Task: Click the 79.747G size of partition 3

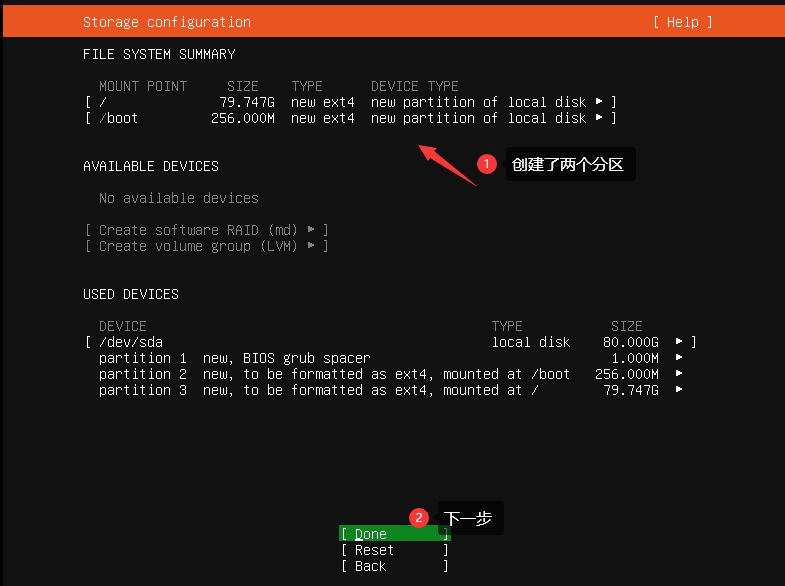Action: pos(631,390)
